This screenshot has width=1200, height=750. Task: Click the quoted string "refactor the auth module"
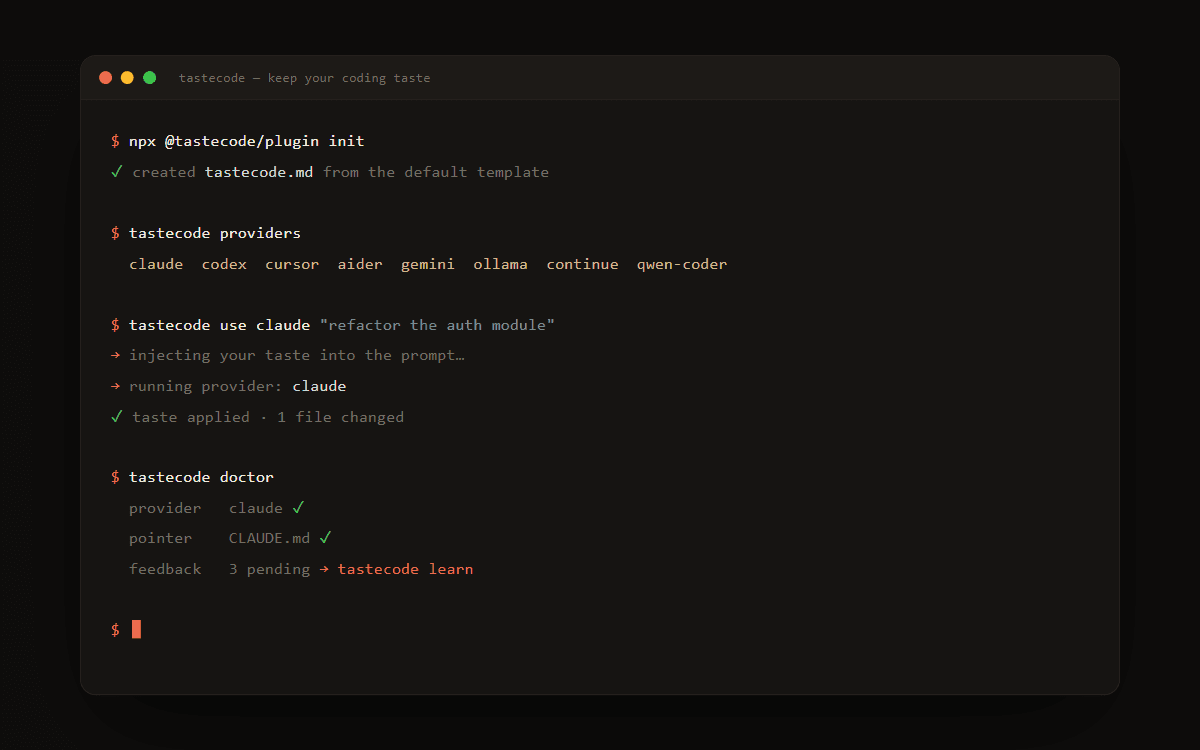pos(437,325)
